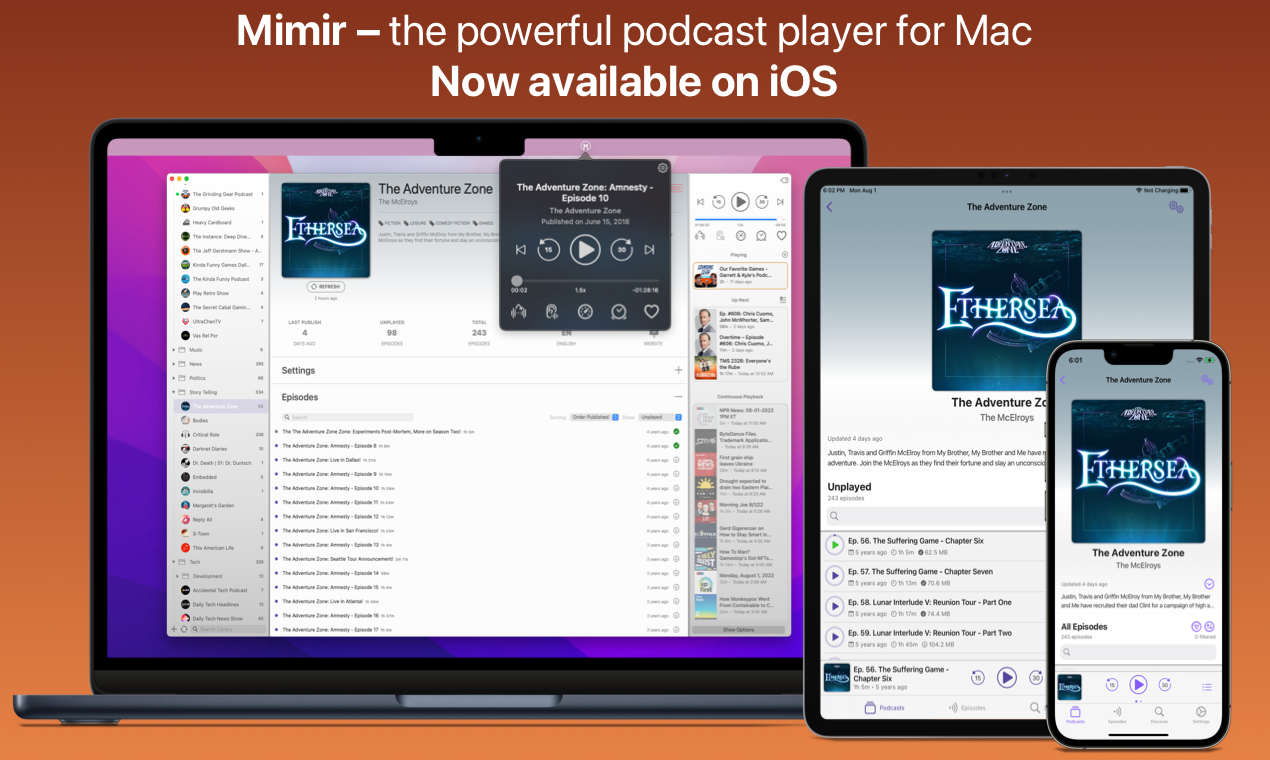Collapse the Story Telling folder in the sidebar
This screenshot has width=1270, height=760.
pyautogui.click(x=174, y=392)
